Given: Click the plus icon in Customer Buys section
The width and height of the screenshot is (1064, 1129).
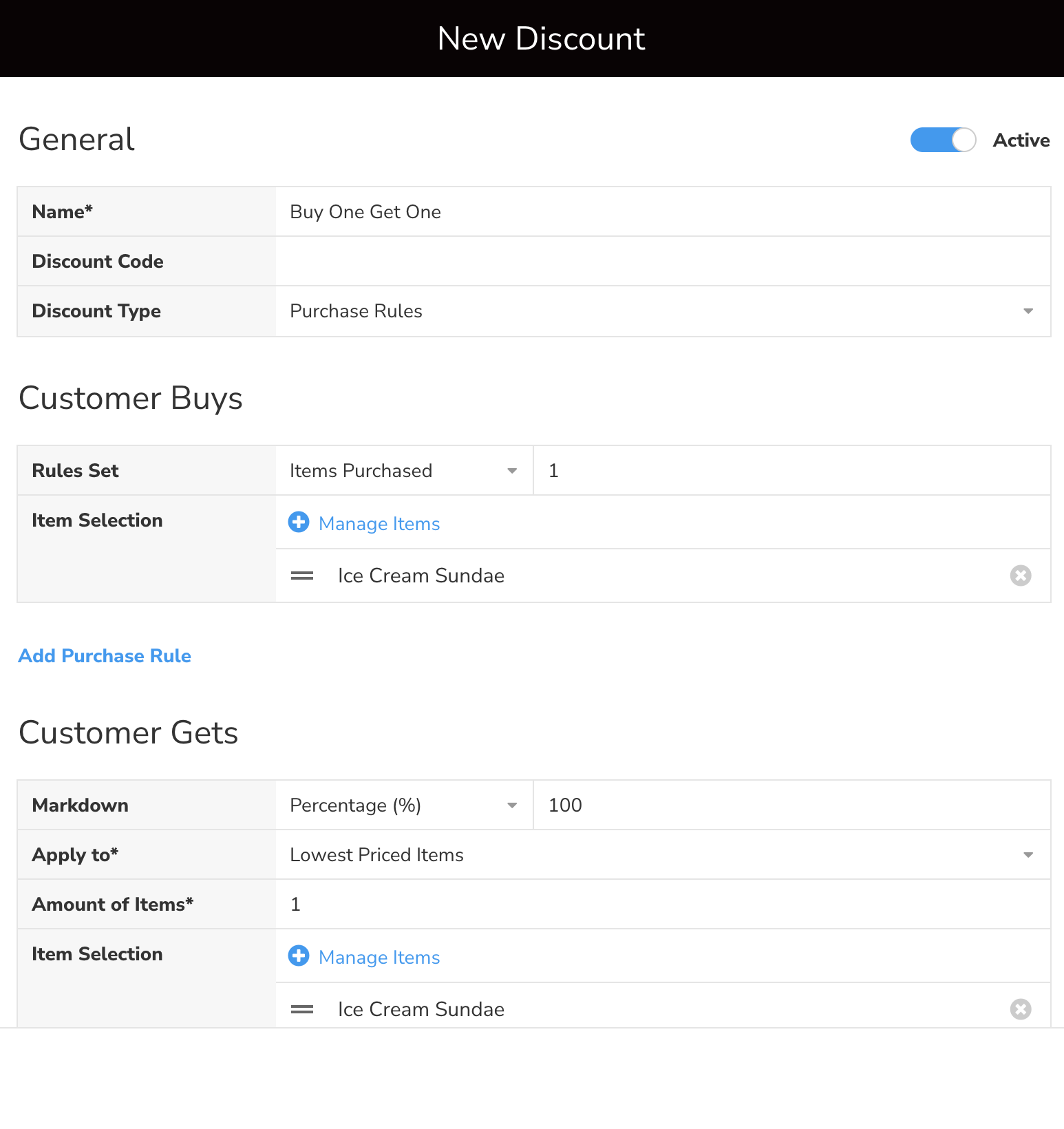Looking at the screenshot, I should tap(299, 523).
